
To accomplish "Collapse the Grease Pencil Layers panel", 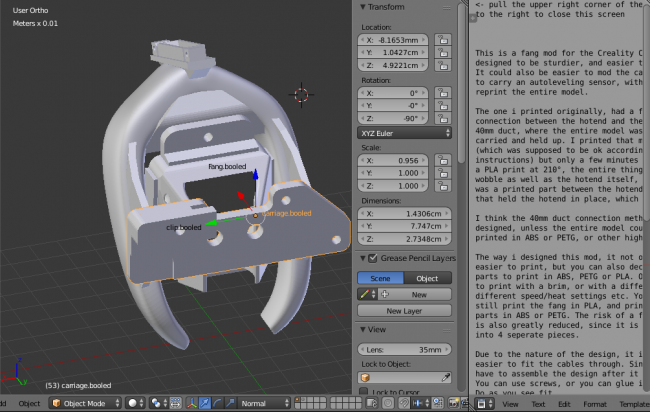I will (363, 258).
